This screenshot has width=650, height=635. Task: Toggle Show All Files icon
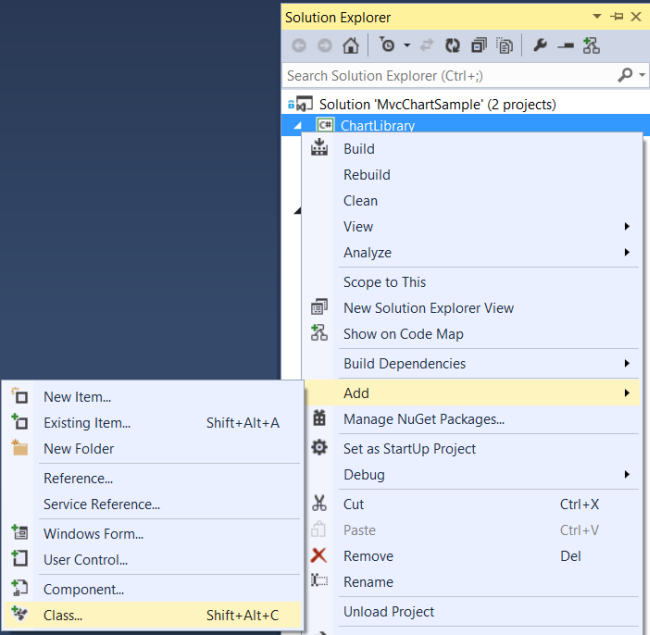504,46
